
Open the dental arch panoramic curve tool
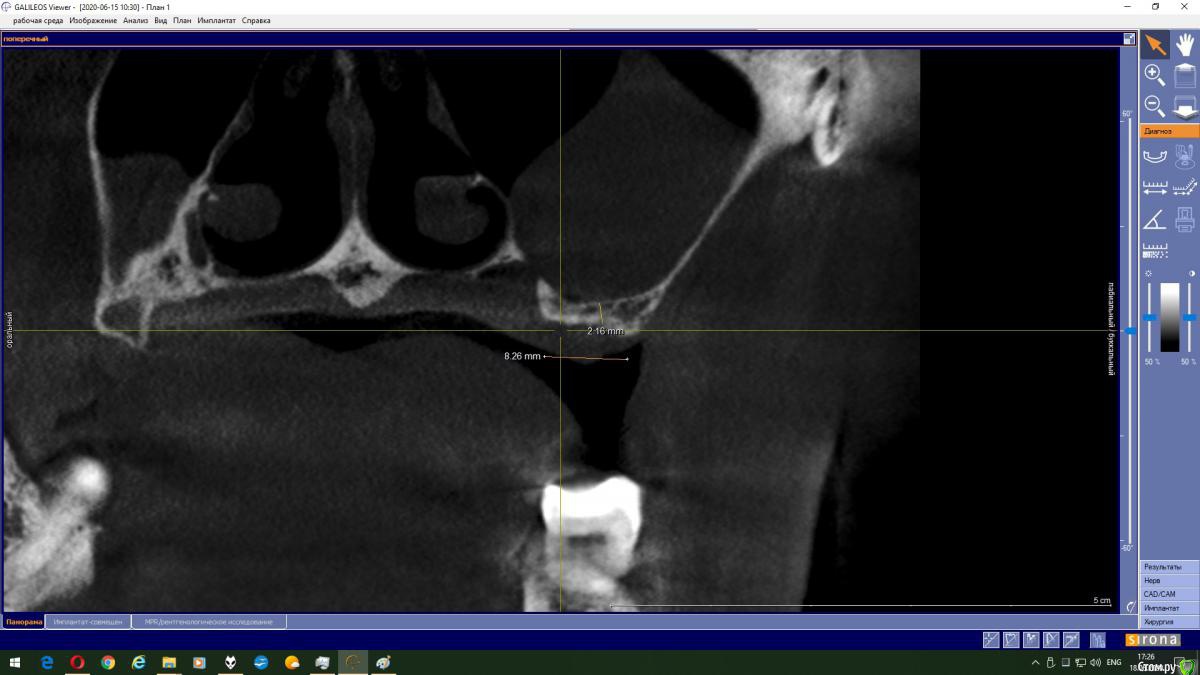(x=1154, y=156)
